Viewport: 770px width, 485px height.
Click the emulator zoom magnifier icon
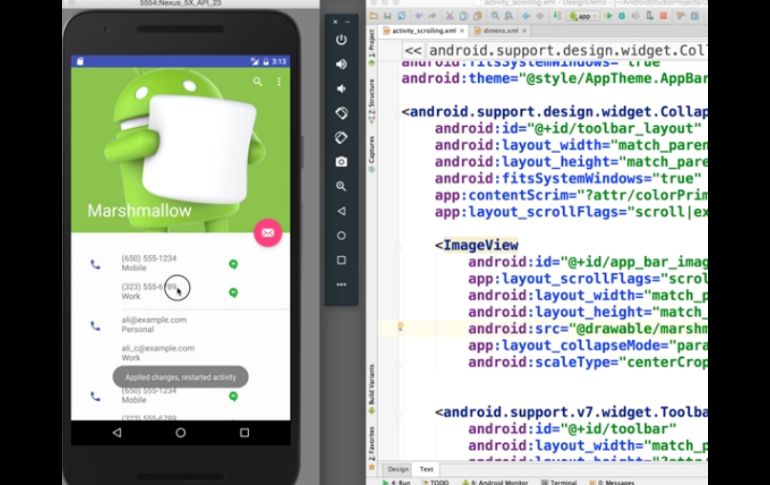pyautogui.click(x=341, y=186)
